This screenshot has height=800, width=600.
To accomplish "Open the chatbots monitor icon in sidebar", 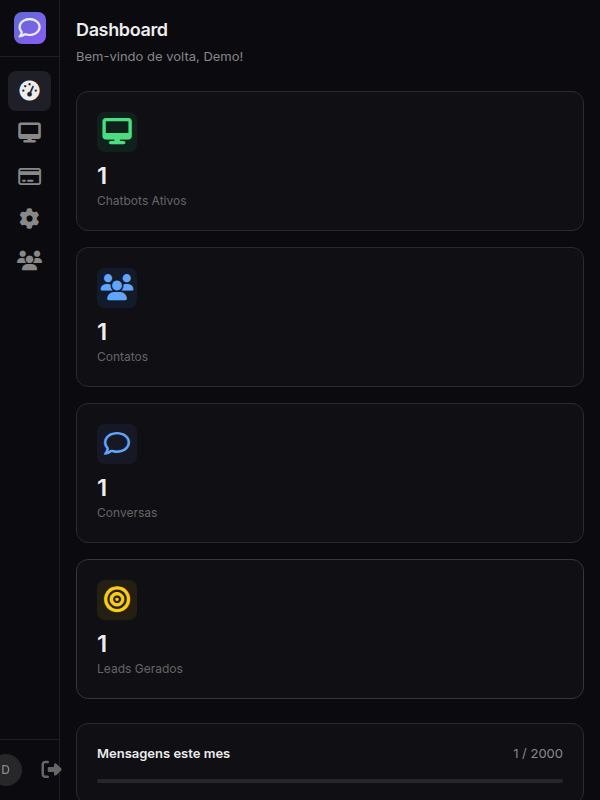I will [x=29, y=132].
